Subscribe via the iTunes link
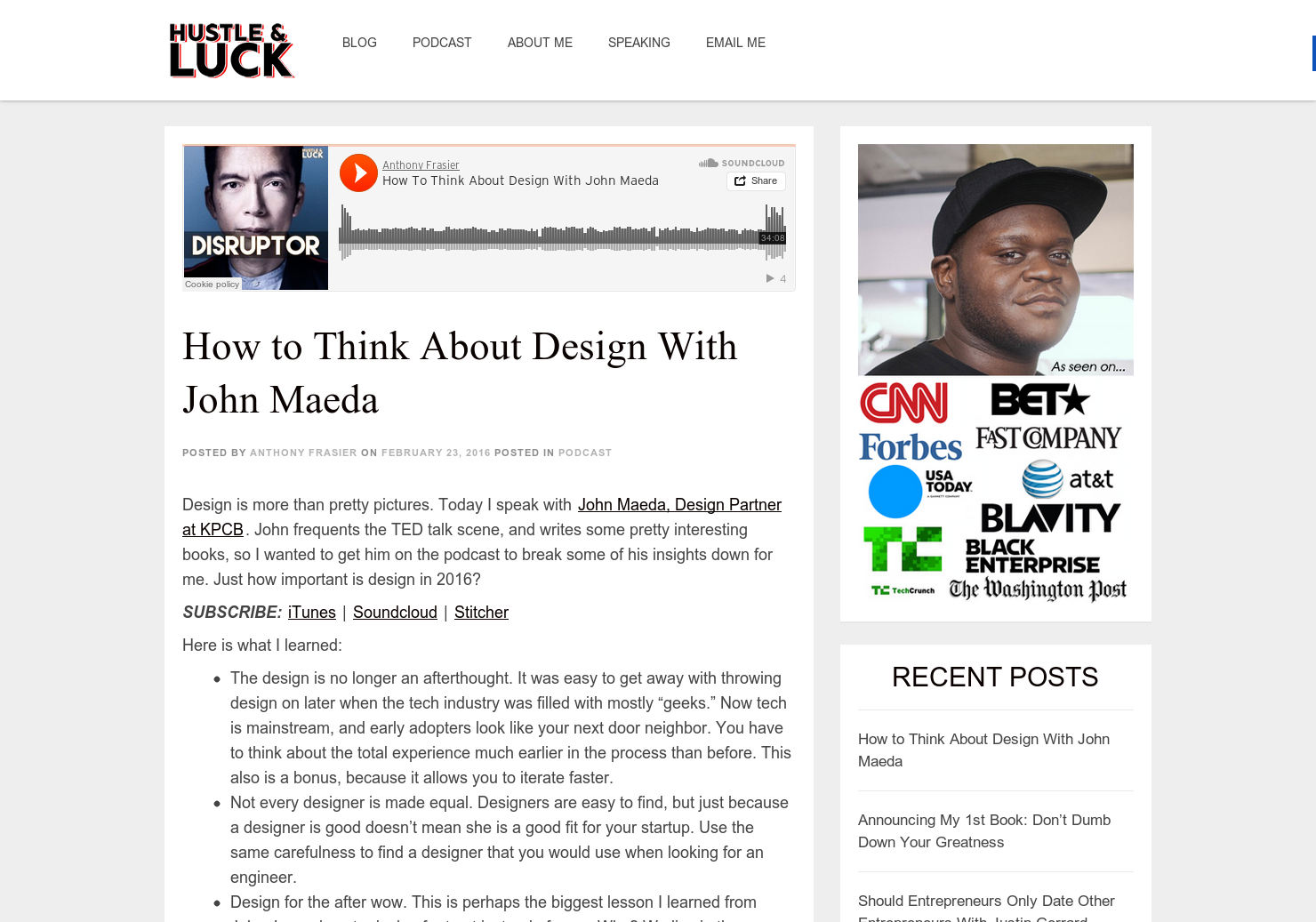 (312, 613)
